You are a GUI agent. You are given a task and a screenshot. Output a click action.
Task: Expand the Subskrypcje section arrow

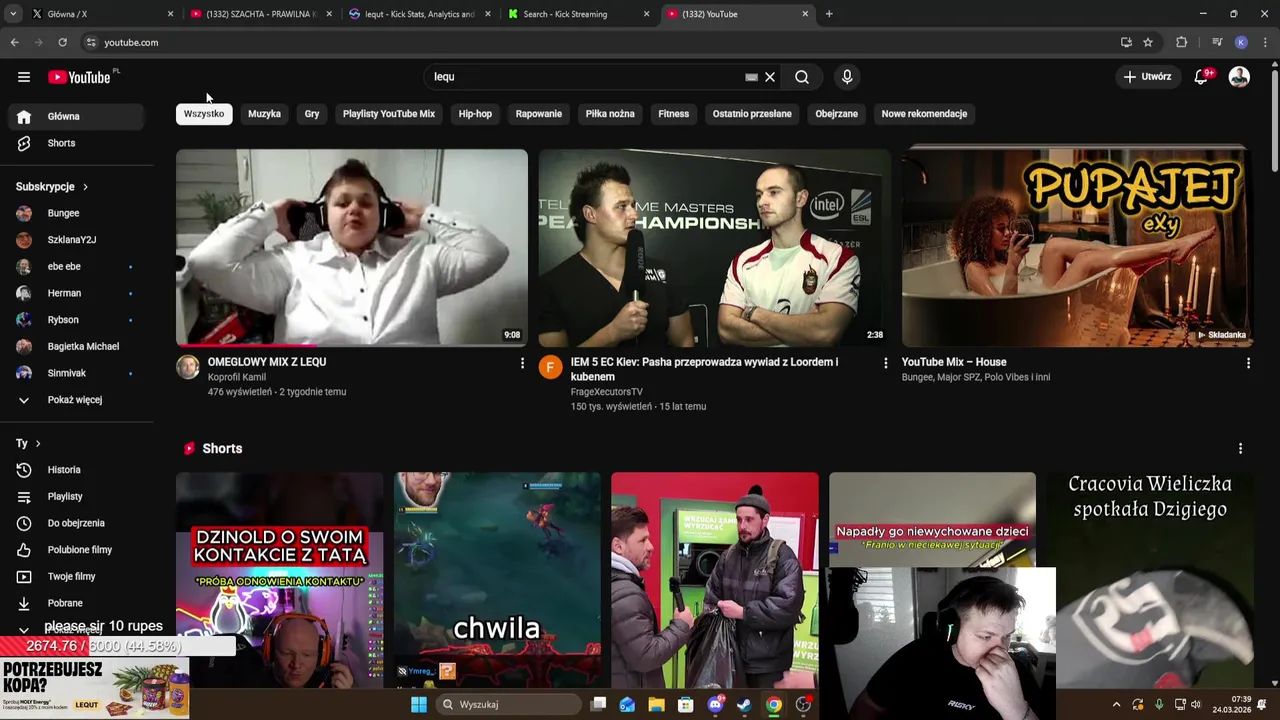(x=85, y=187)
